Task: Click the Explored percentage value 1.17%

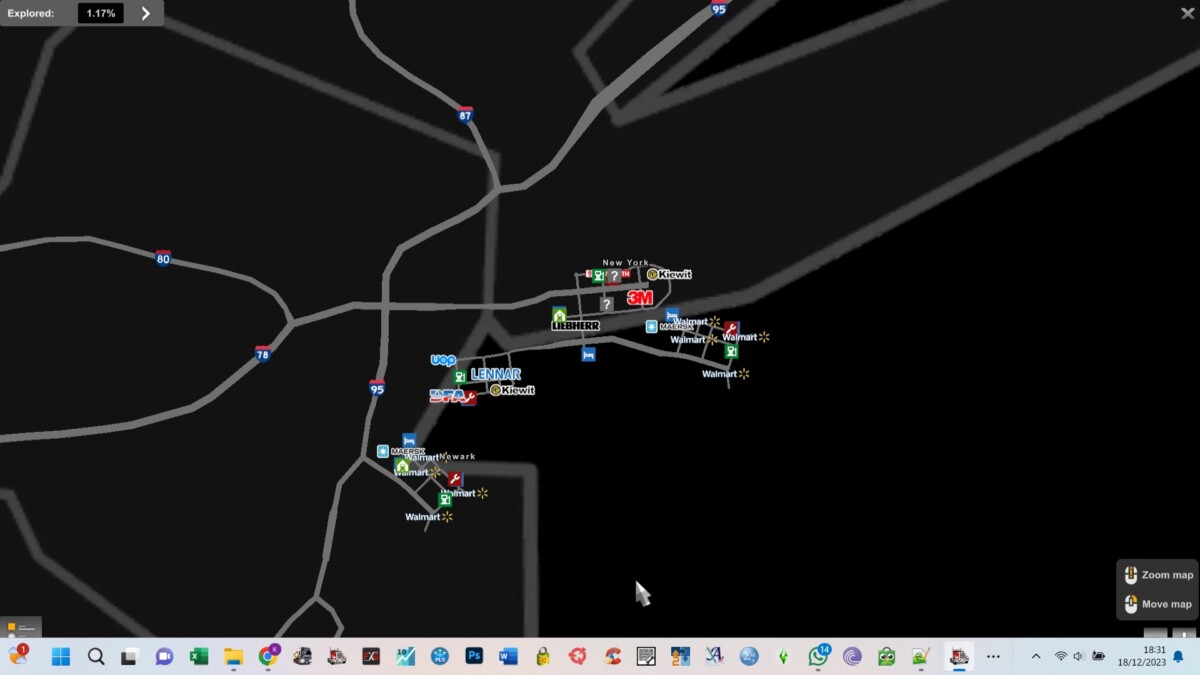Action: [101, 13]
